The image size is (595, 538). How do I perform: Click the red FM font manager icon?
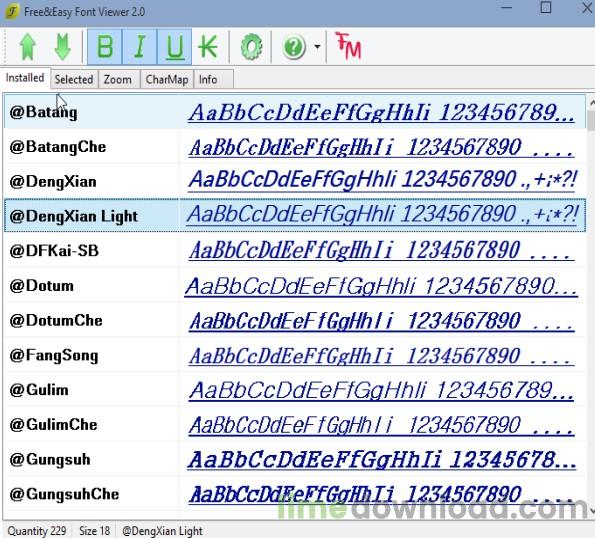348,46
